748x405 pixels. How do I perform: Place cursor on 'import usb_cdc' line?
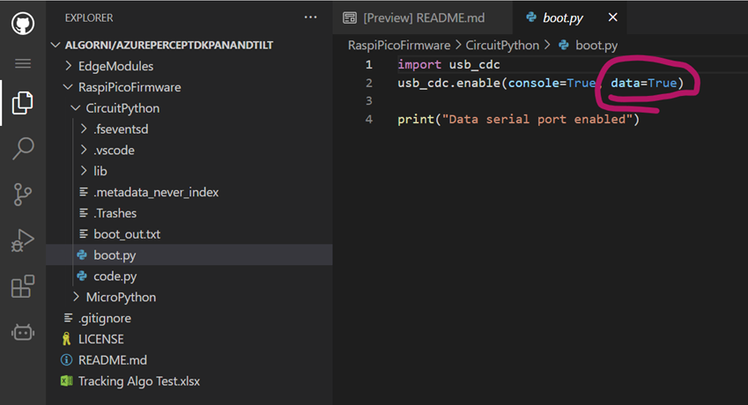pyautogui.click(x=449, y=64)
